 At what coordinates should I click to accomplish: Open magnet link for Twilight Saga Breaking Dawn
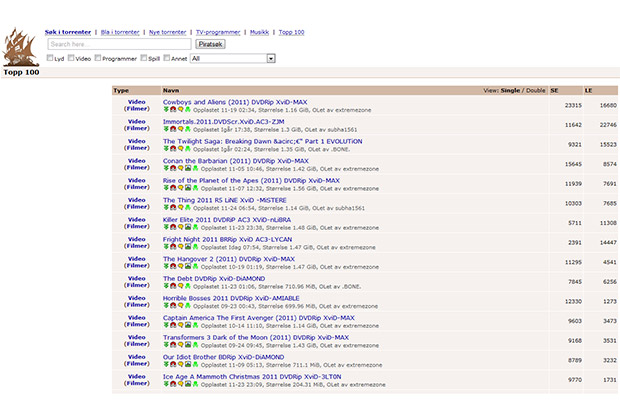(173, 149)
